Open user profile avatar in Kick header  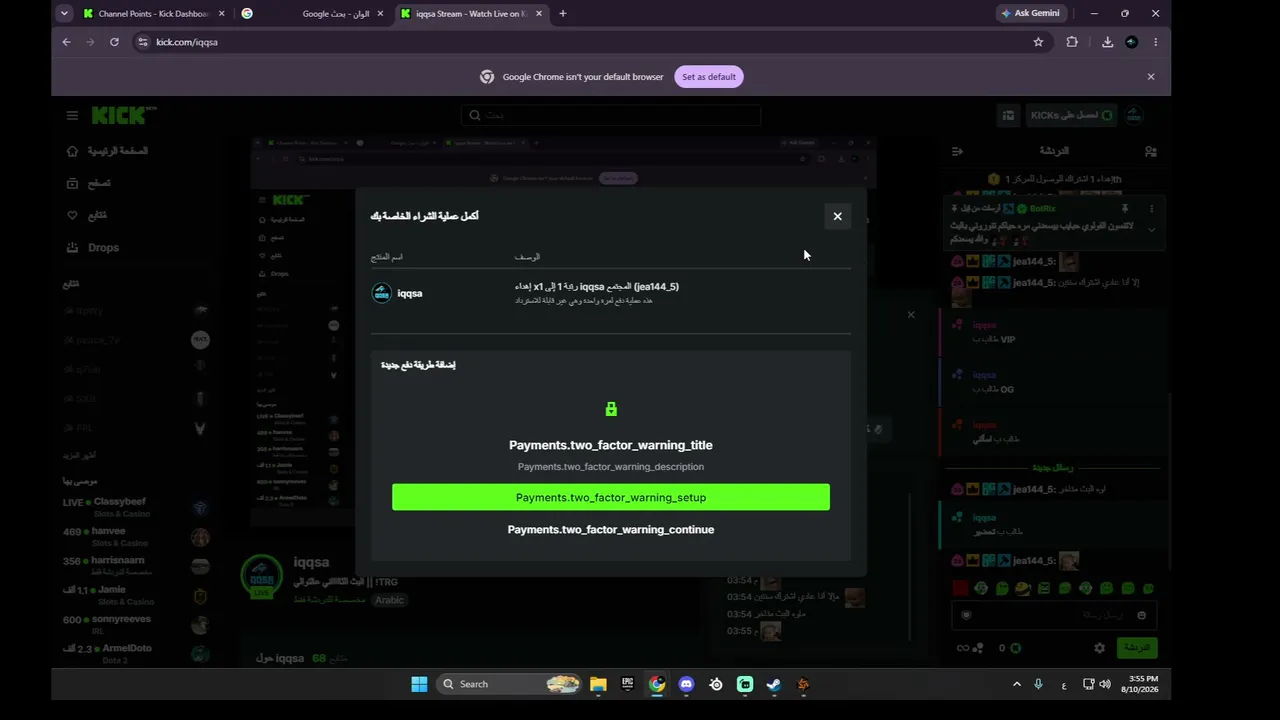tap(1134, 115)
